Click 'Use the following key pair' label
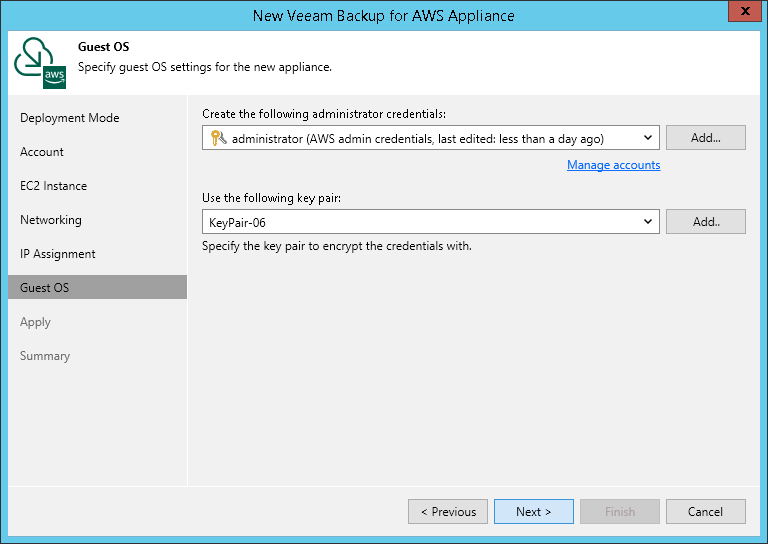The width and height of the screenshot is (768, 544). pos(271,198)
